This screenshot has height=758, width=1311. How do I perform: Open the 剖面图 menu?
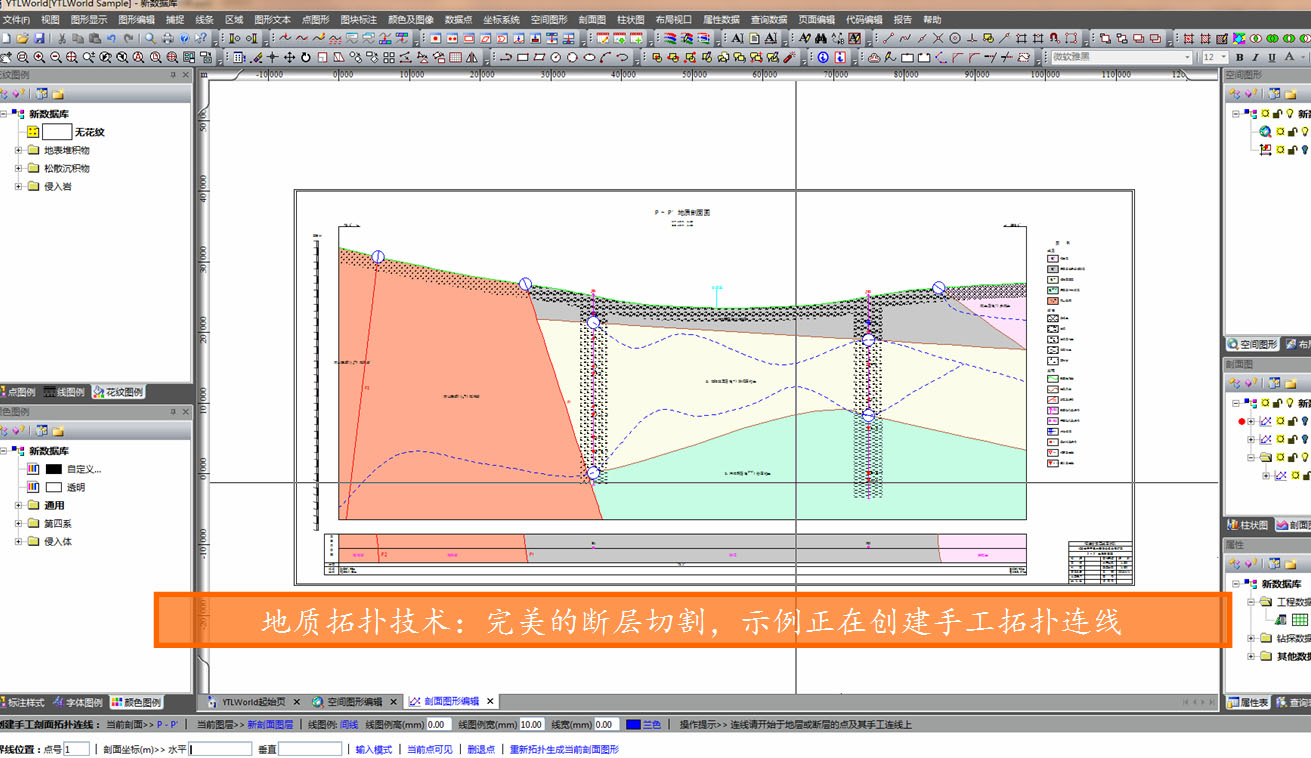[592, 19]
